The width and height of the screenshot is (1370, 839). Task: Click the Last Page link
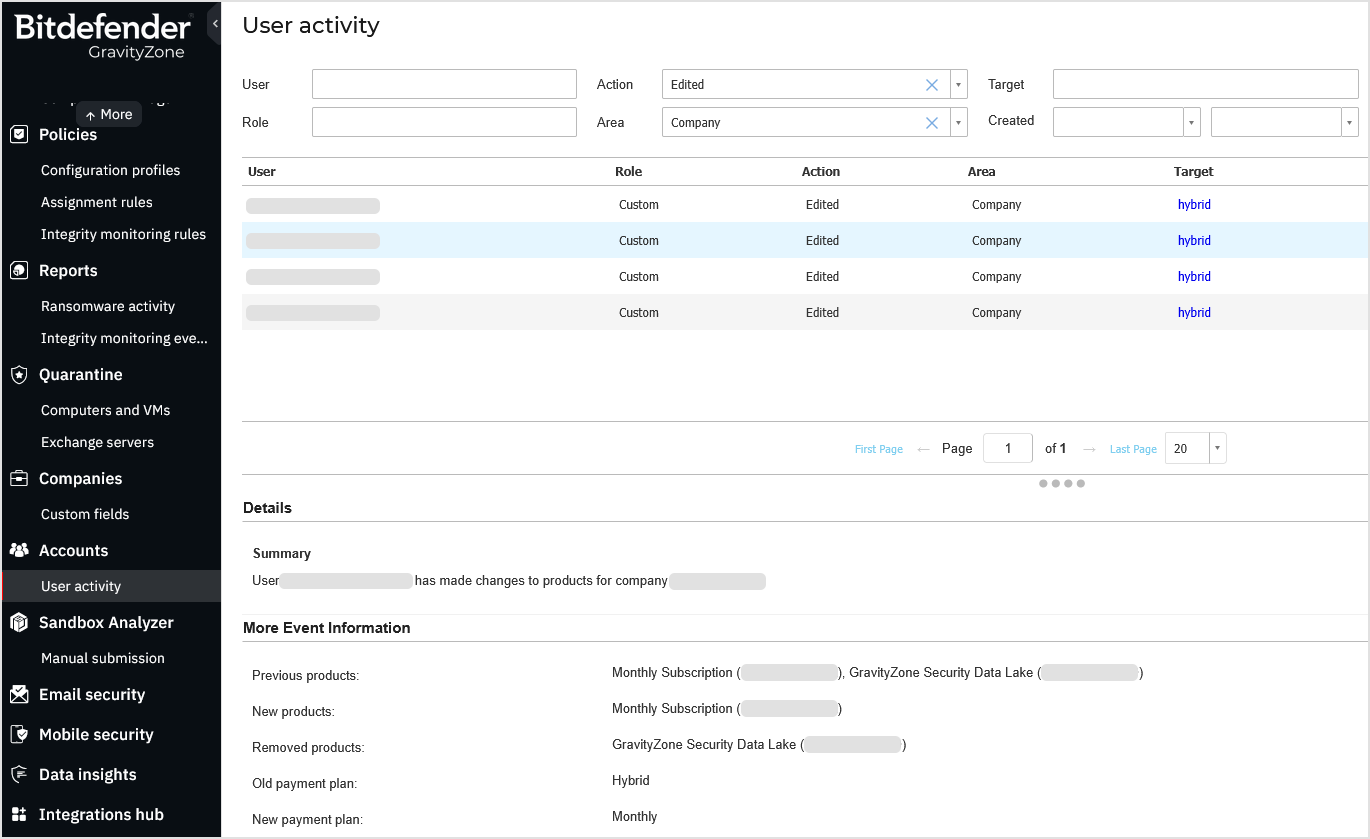[x=1132, y=448]
